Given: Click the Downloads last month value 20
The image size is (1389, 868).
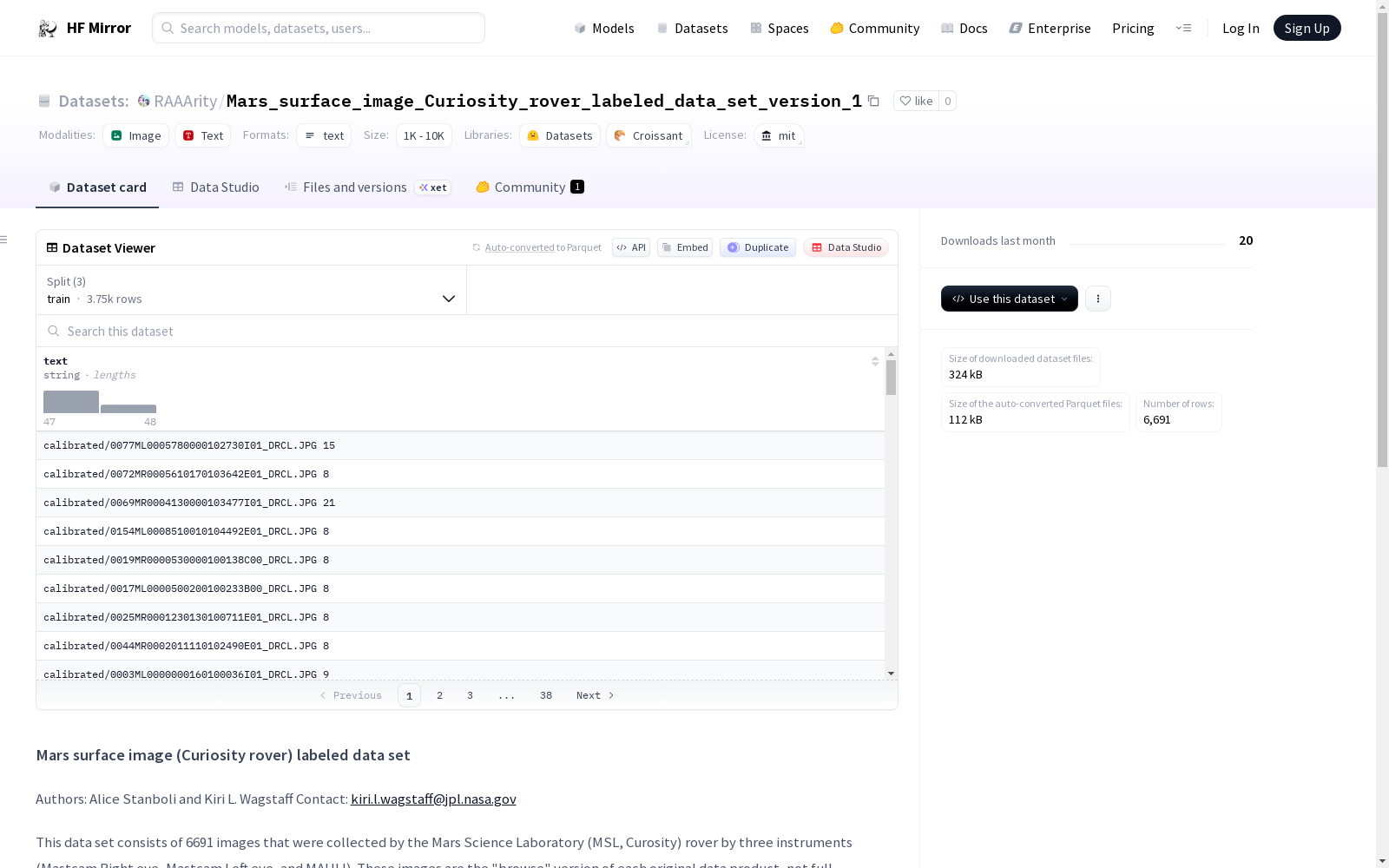Looking at the screenshot, I should click(1246, 240).
